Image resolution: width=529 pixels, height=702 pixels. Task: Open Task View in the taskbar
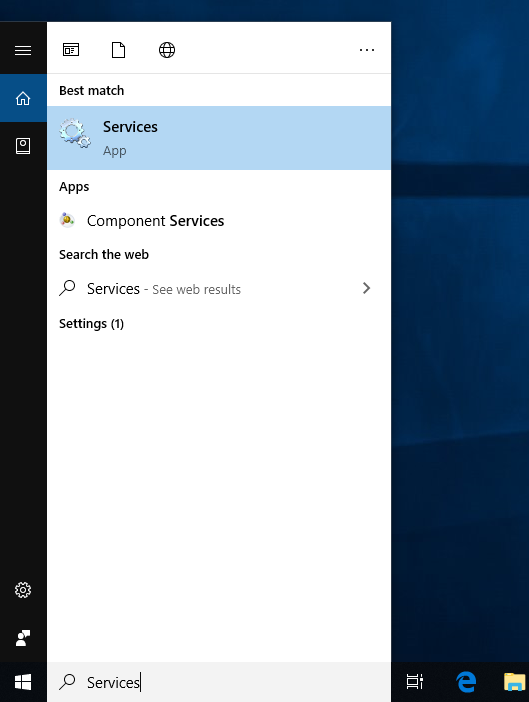(x=415, y=682)
